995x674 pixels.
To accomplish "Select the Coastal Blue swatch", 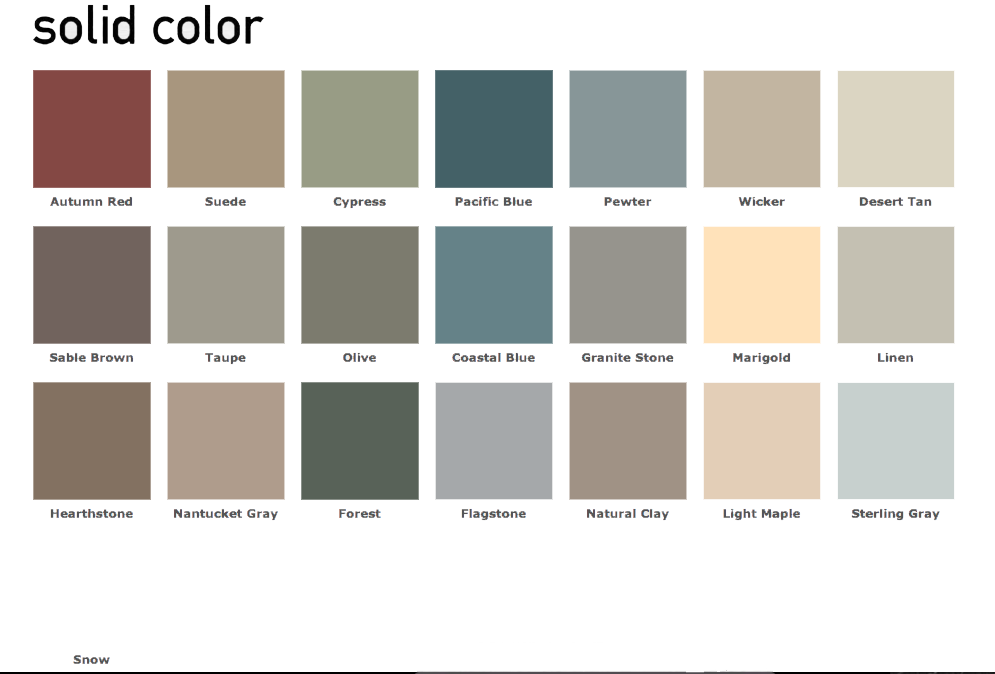I will [x=493, y=284].
